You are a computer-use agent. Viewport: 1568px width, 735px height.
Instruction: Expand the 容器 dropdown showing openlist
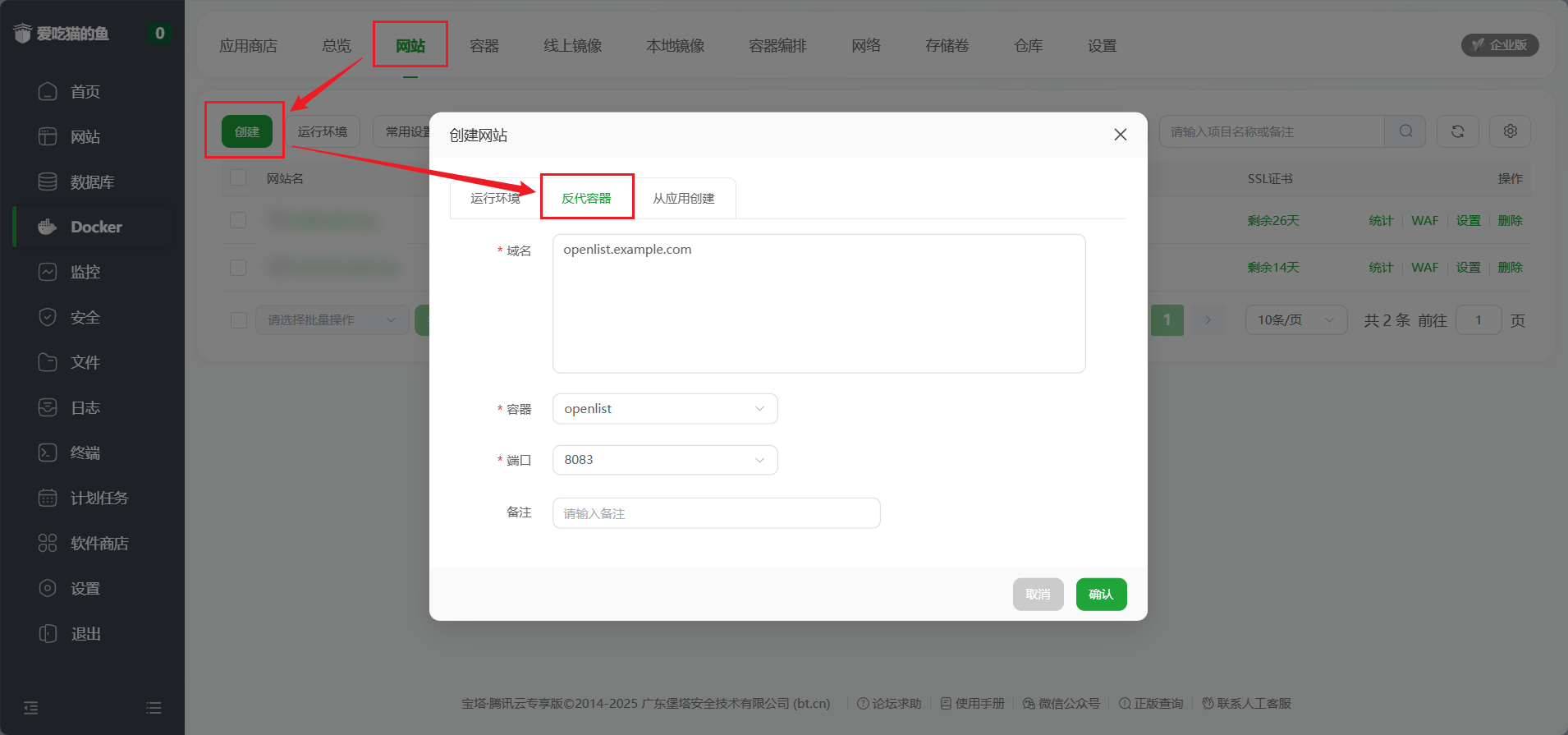point(664,409)
